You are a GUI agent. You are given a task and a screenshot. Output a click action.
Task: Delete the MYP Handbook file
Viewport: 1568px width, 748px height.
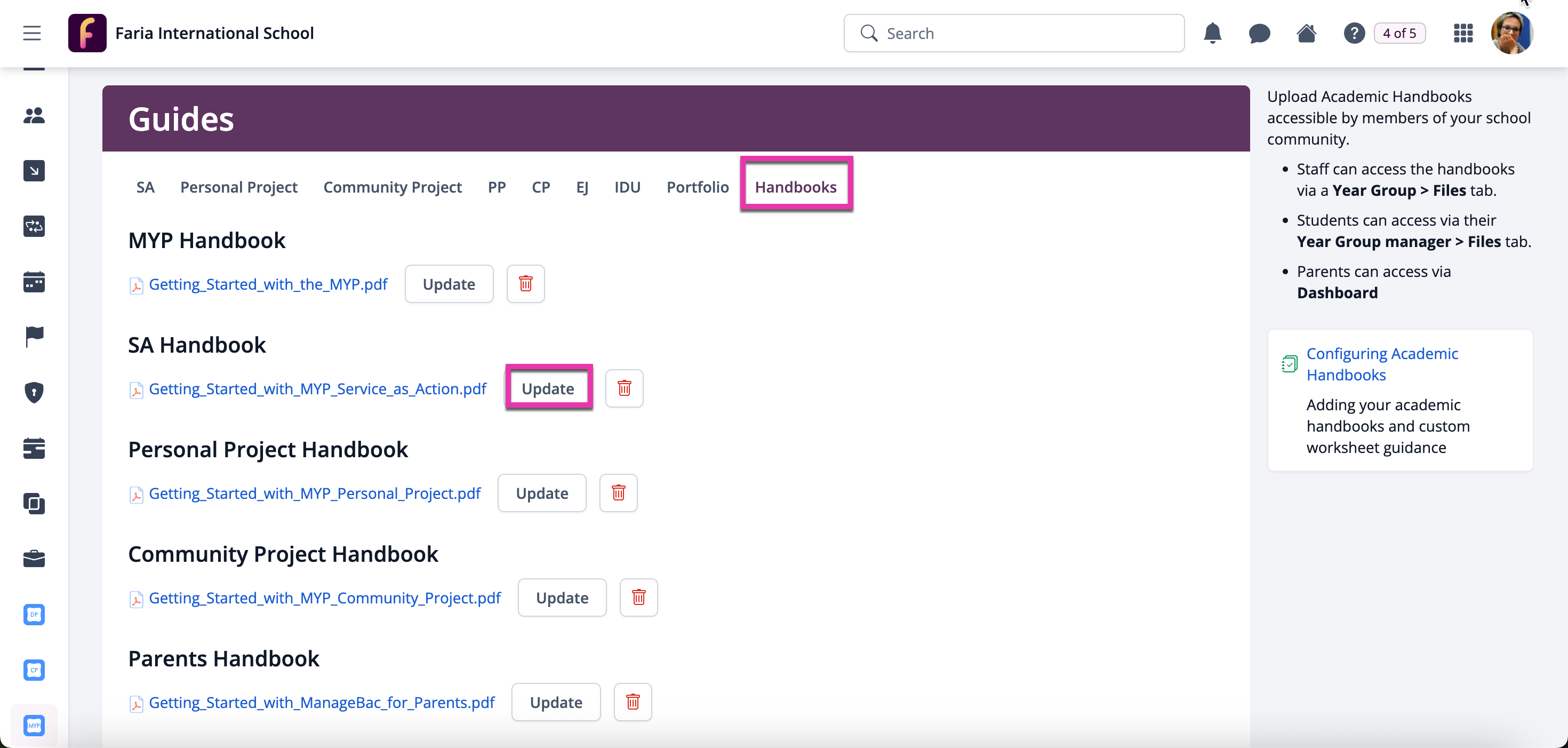[x=525, y=284]
